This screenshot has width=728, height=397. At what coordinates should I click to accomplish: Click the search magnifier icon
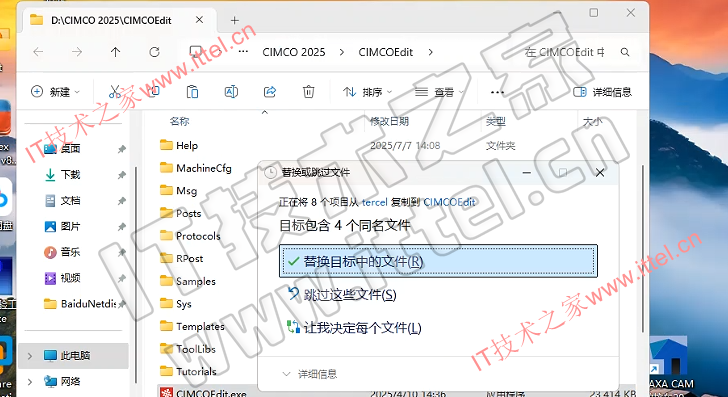(625, 52)
